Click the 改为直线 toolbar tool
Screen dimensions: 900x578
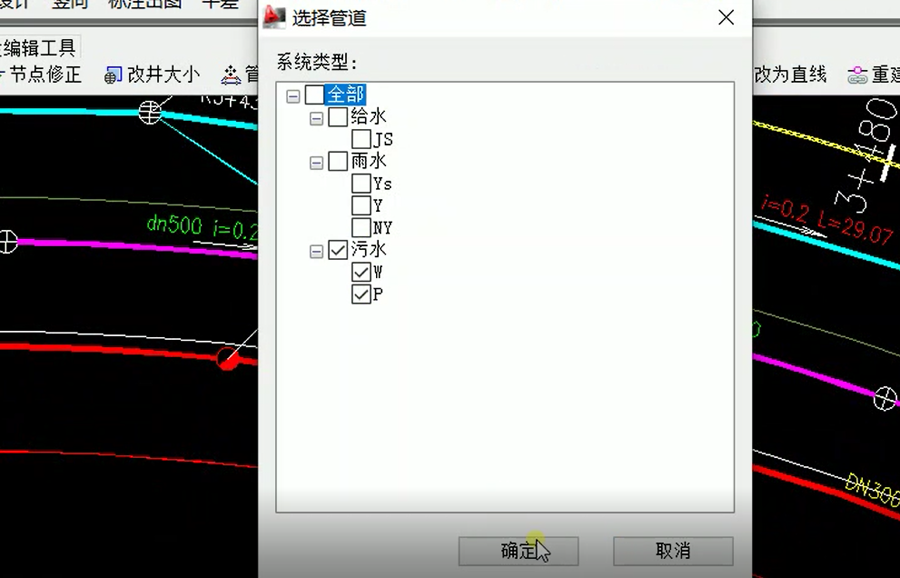[x=790, y=75]
